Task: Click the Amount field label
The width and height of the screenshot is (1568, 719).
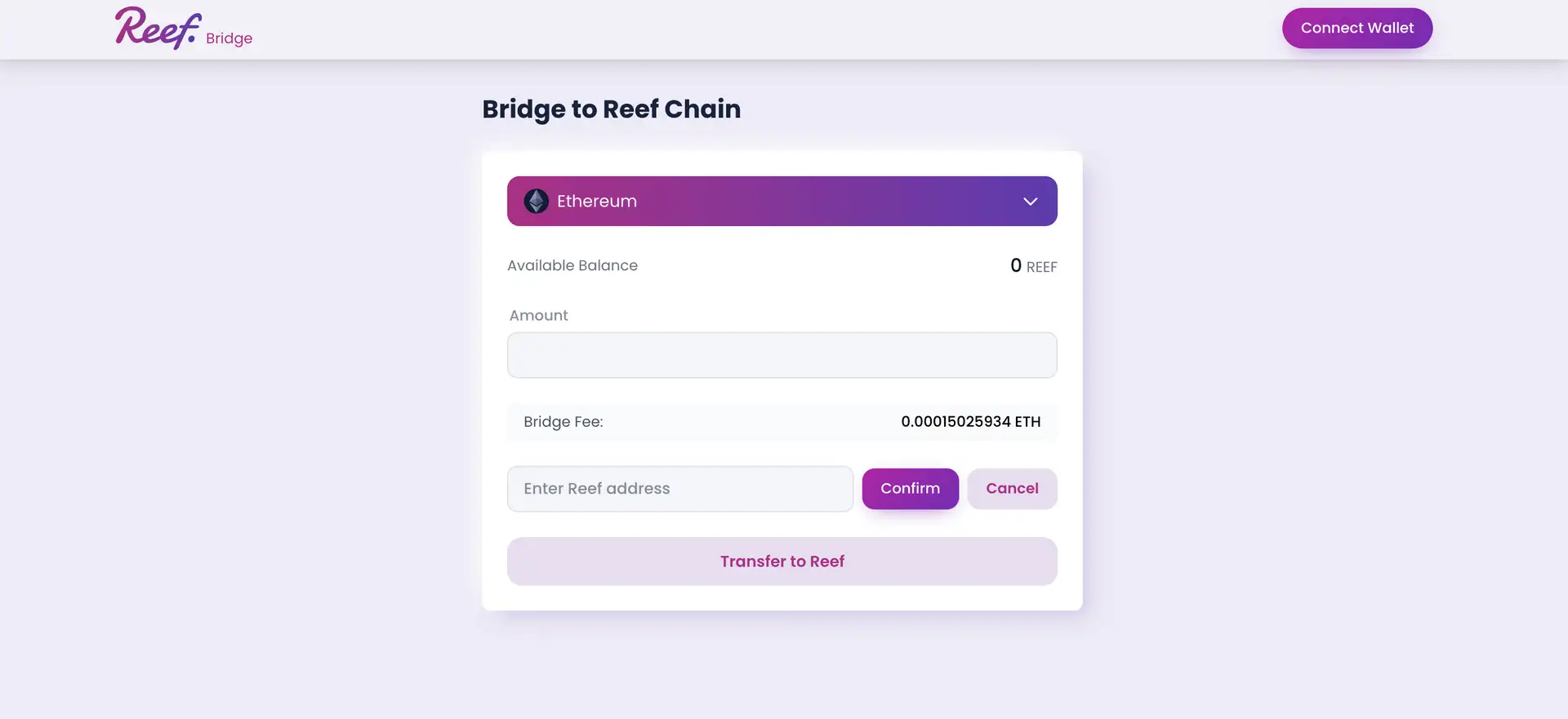Action: 538,316
